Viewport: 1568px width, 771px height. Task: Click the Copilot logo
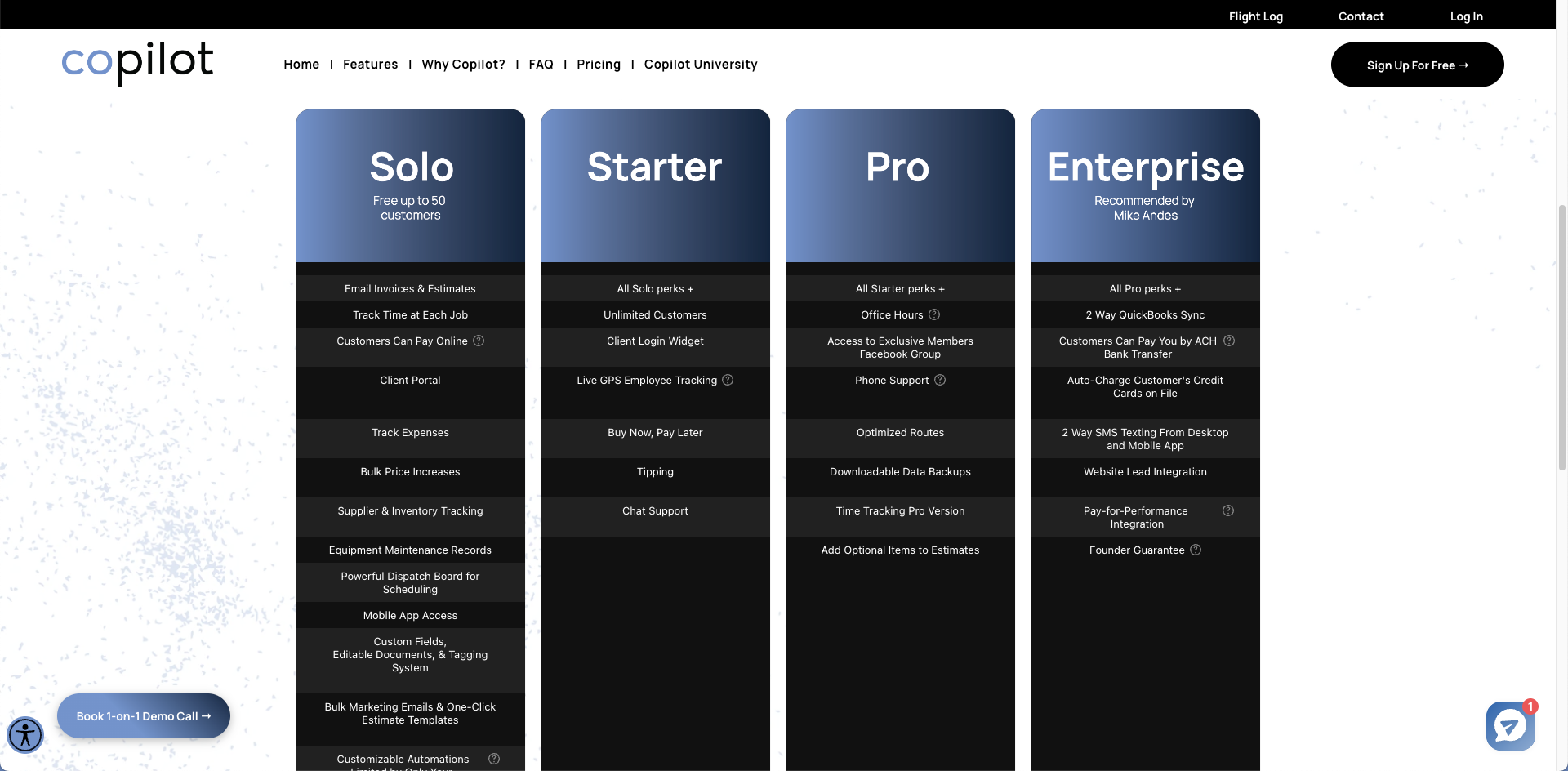137,63
